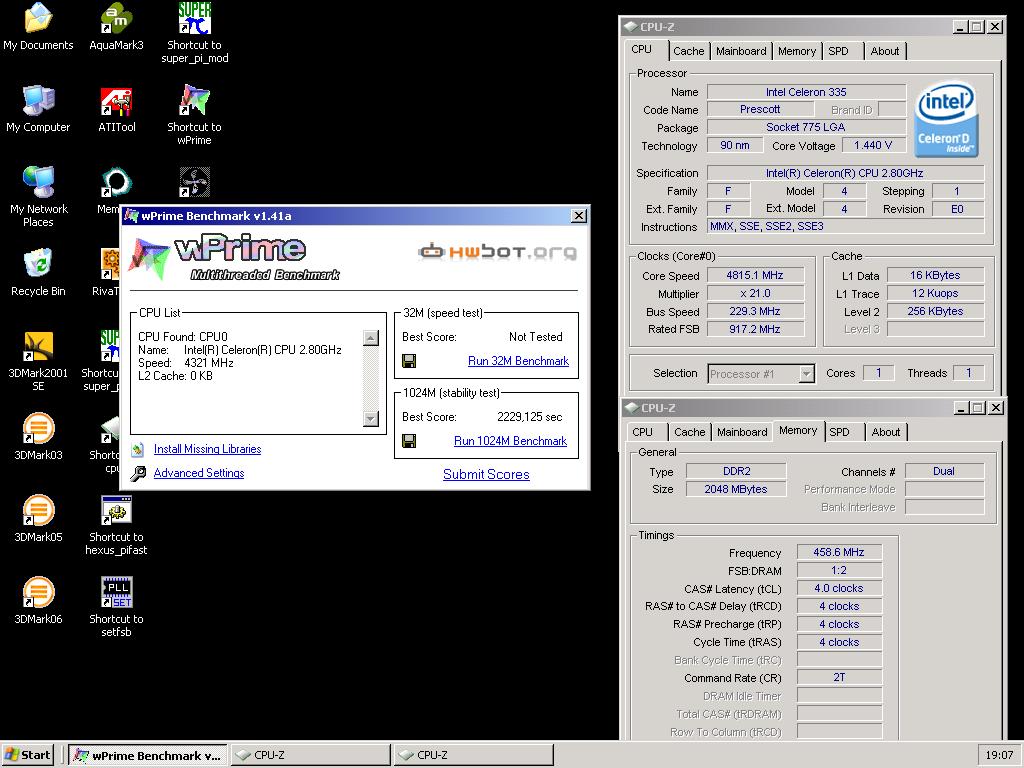Click the fan icon on the desktop
This screenshot has height=768, width=1024.
195,182
